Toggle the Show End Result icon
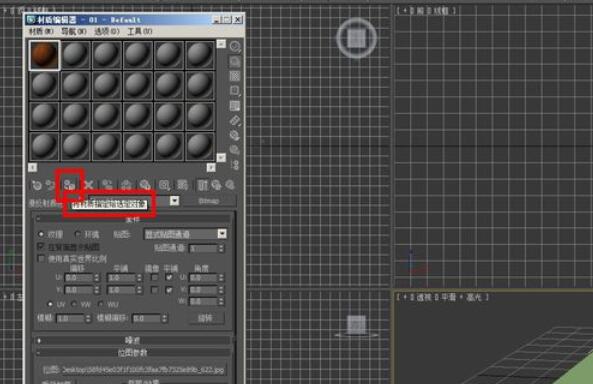593x384 pixels. [x=203, y=185]
